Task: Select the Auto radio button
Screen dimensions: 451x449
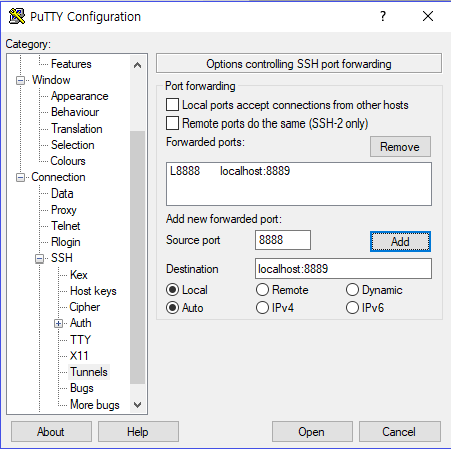Action: pyautogui.click(x=172, y=307)
